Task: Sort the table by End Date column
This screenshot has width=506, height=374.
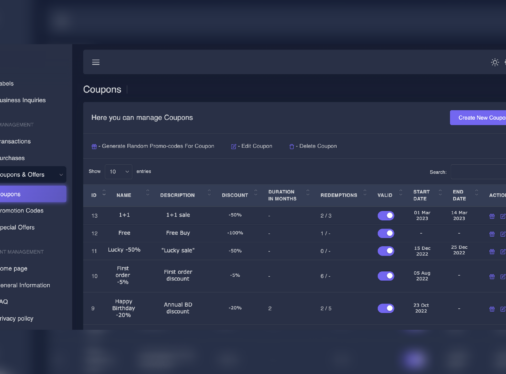Action: [x=476, y=193]
